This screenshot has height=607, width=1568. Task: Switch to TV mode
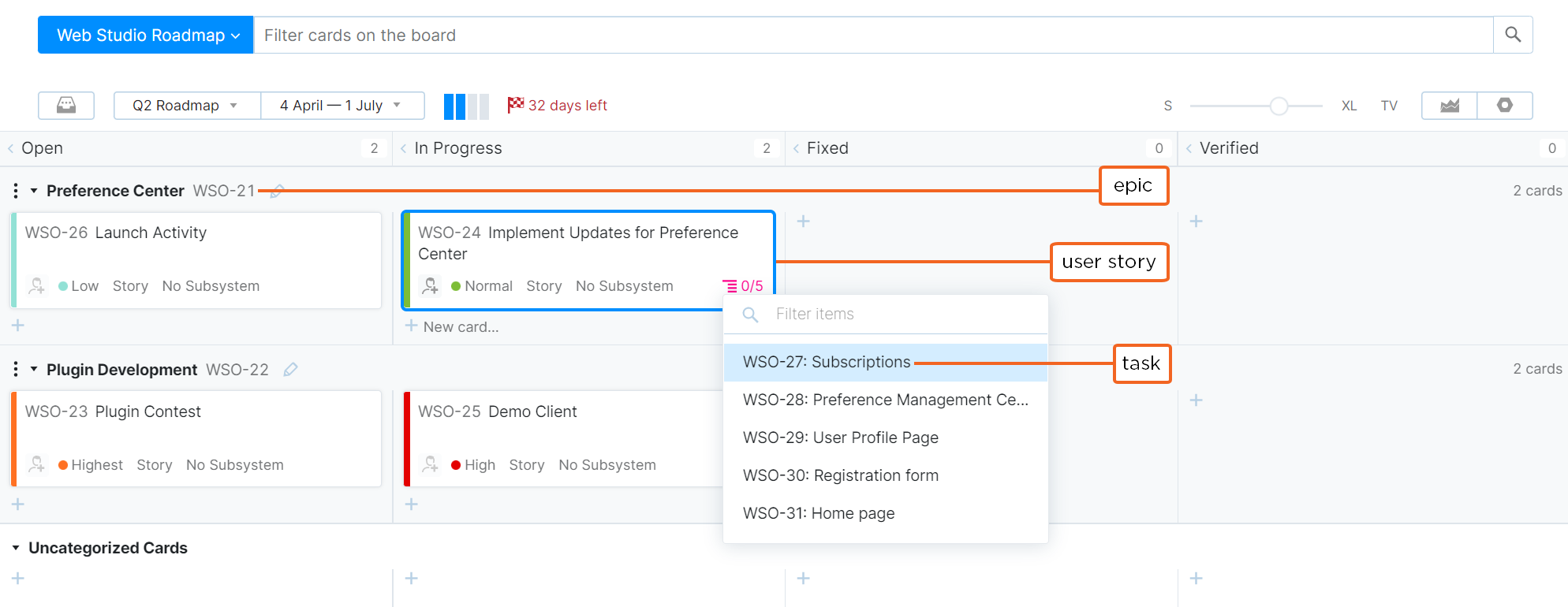click(x=1388, y=106)
